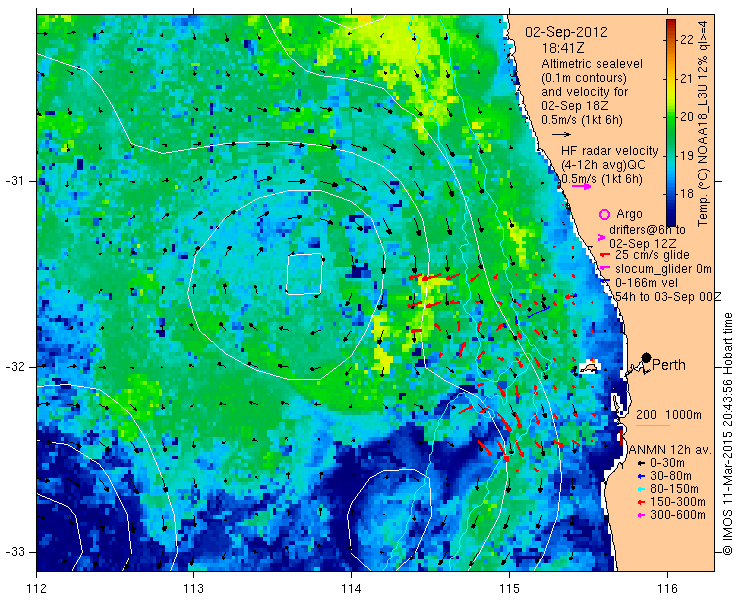
Task: Click the 54h to 03-Sep 00Z text
Action: coord(669,296)
